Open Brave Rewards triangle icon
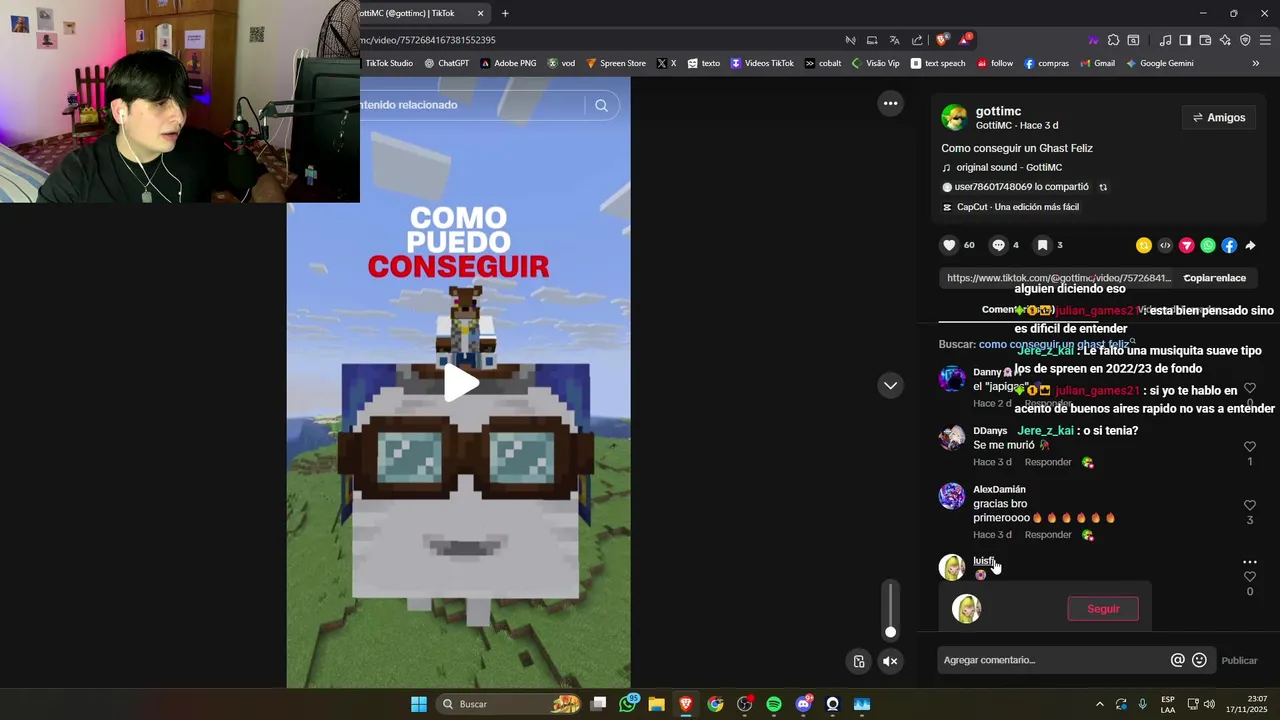Image resolution: width=1280 pixels, height=720 pixels. click(964, 40)
